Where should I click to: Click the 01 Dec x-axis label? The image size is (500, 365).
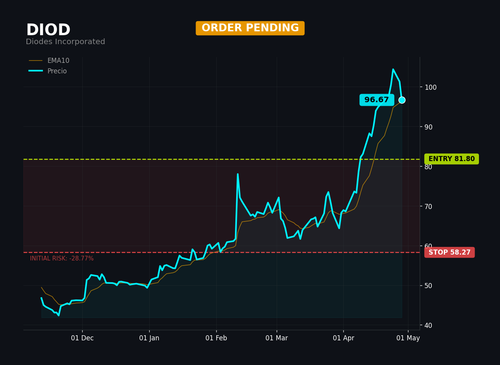[x=82, y=338]
